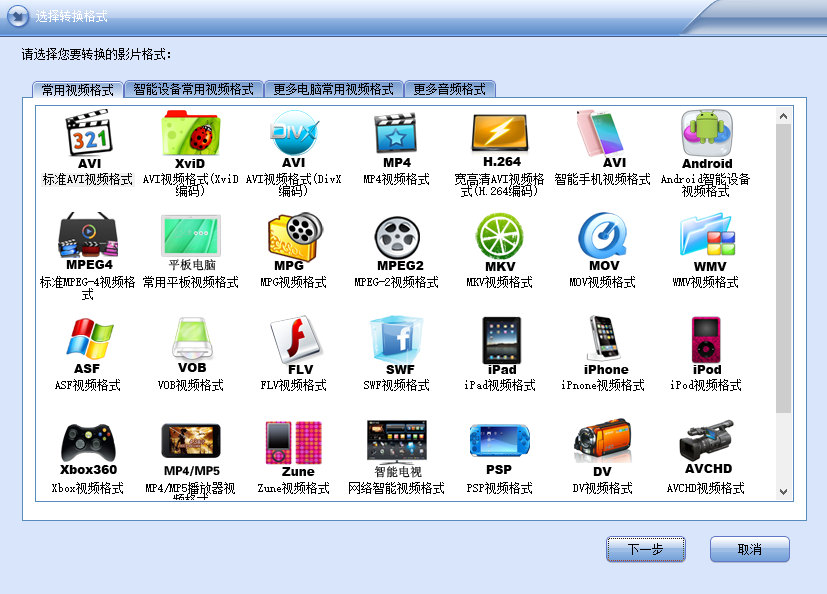Click the 标准AVI视频格式 label
The width and height of the screenshot is (827, 594).
tap(88, 179)
